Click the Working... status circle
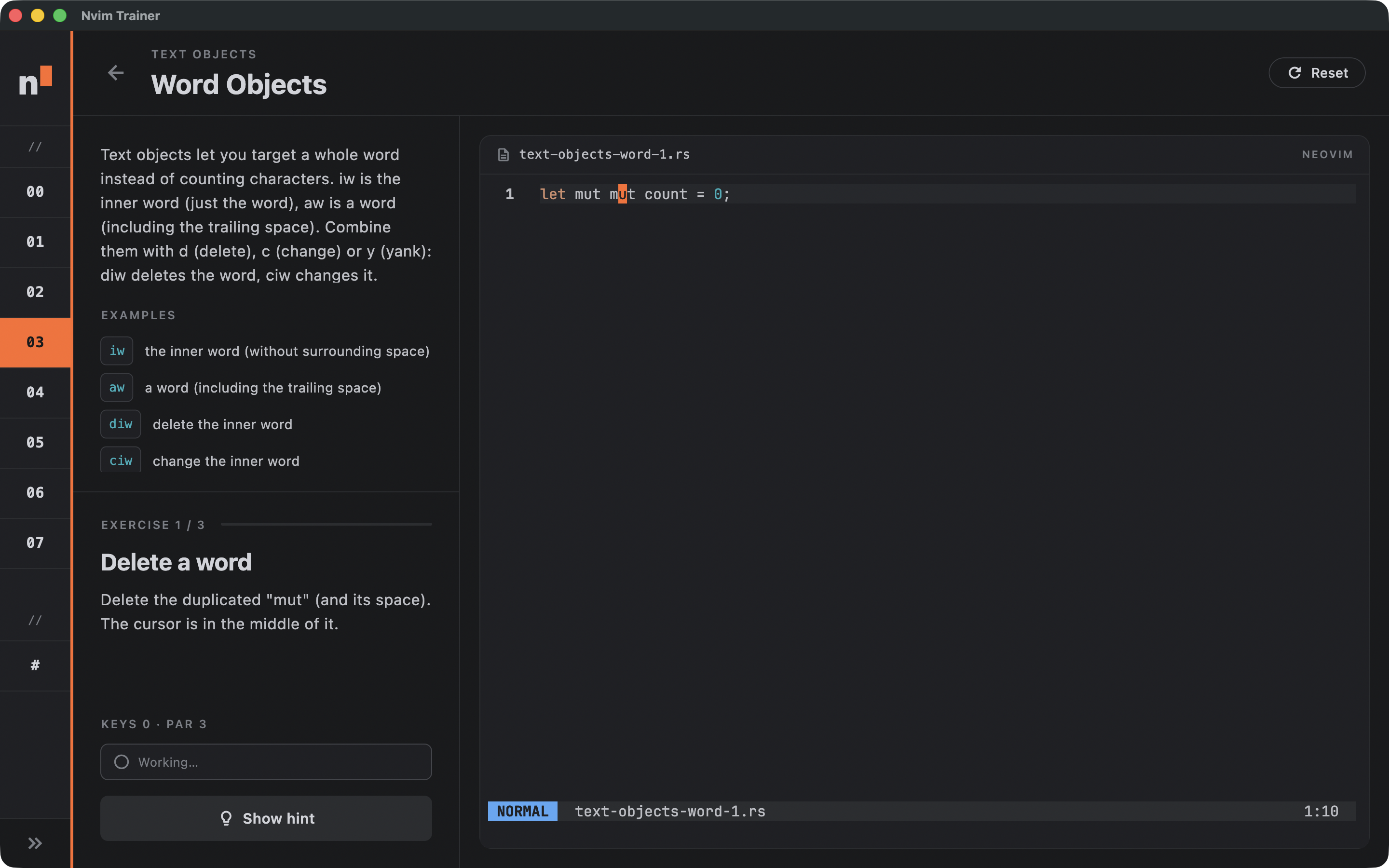 pos(121,762)
